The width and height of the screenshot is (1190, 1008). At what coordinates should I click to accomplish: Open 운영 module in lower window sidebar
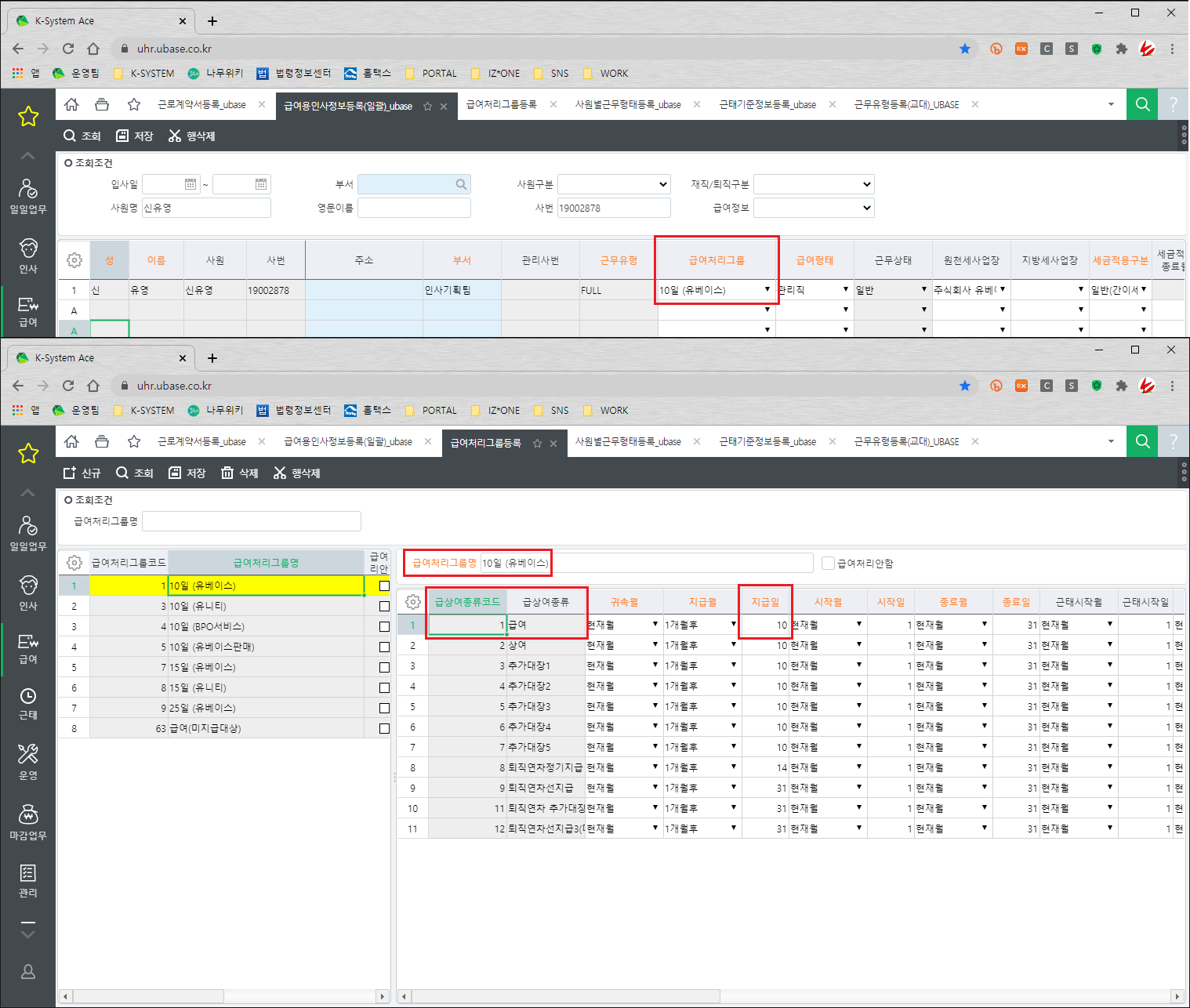[28, 762]
